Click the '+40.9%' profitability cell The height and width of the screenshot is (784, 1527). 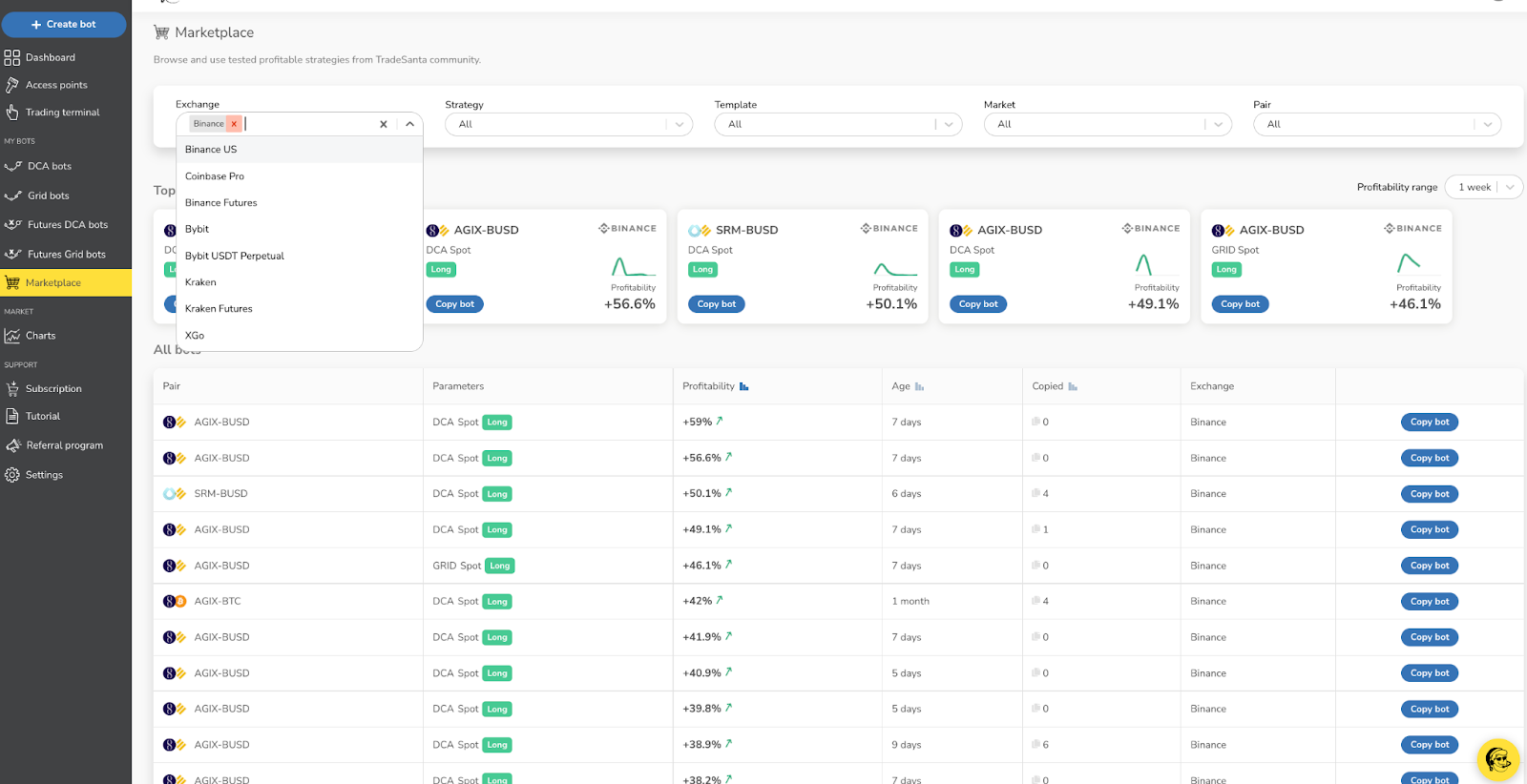click(701, 673)
